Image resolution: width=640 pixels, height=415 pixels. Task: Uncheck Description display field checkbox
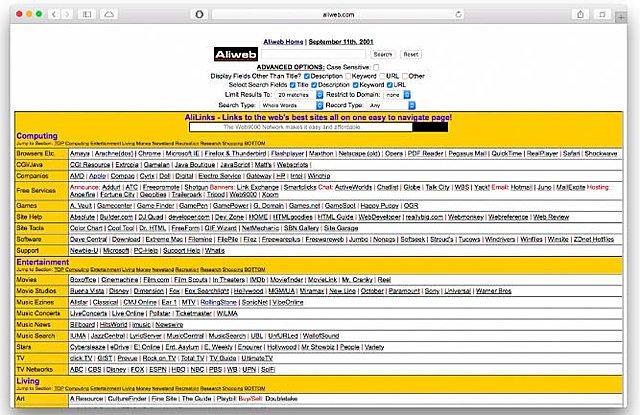(x=307, y=76)
